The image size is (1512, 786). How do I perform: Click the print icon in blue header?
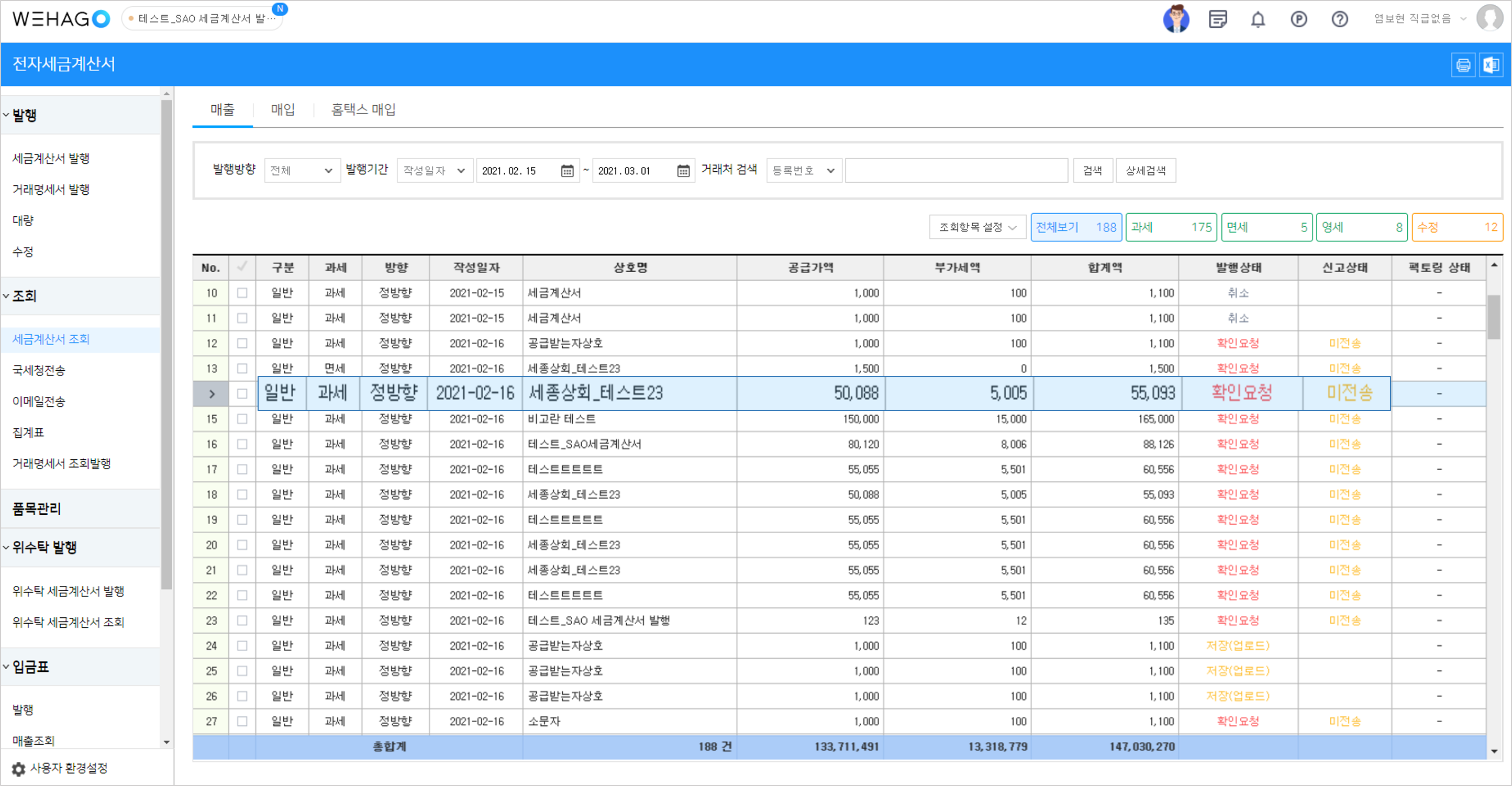(1463, 64)
